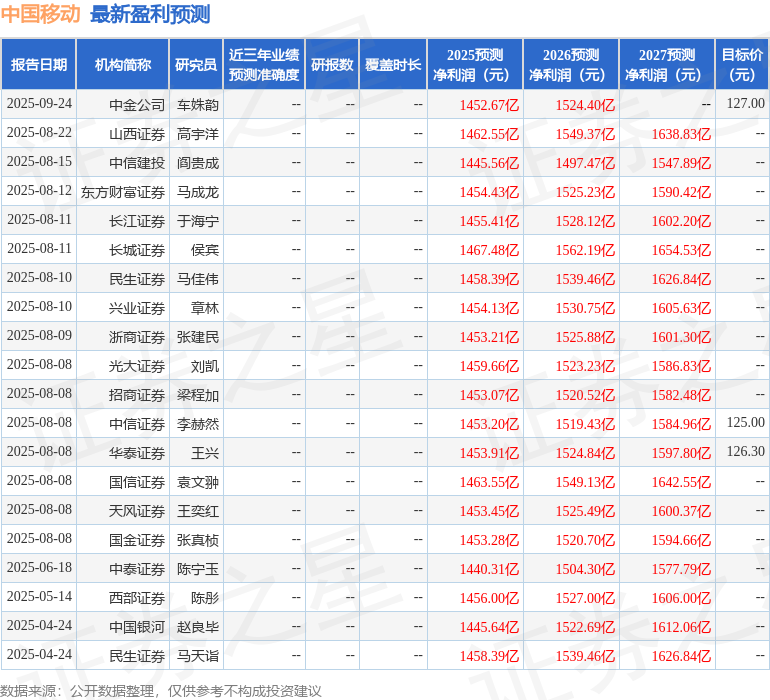
Task: Click the 近三年业绩预测准确度 header
Action: click(264, 65)
